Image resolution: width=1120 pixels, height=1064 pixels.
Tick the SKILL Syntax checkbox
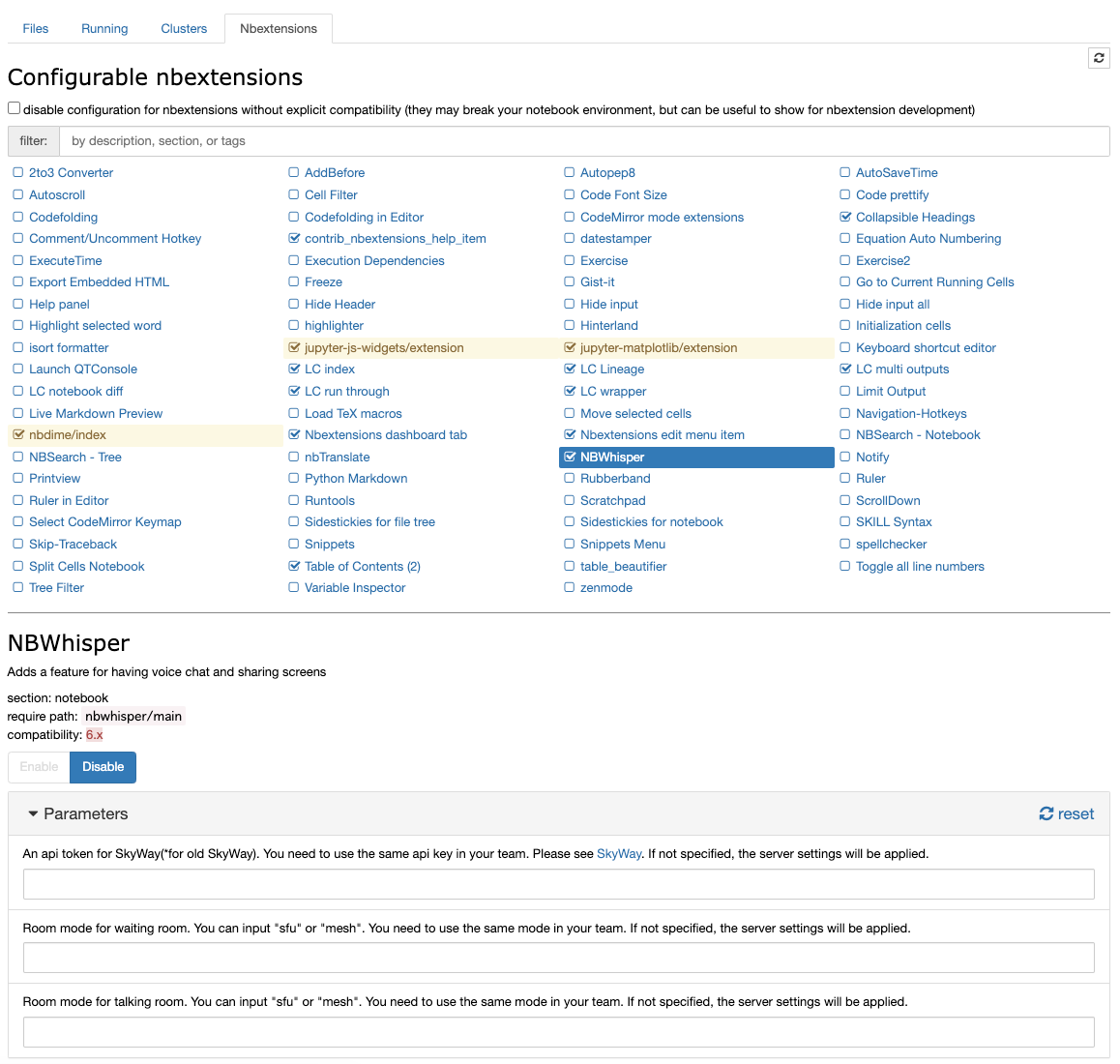pyautogui.click(x=845, y=521)
